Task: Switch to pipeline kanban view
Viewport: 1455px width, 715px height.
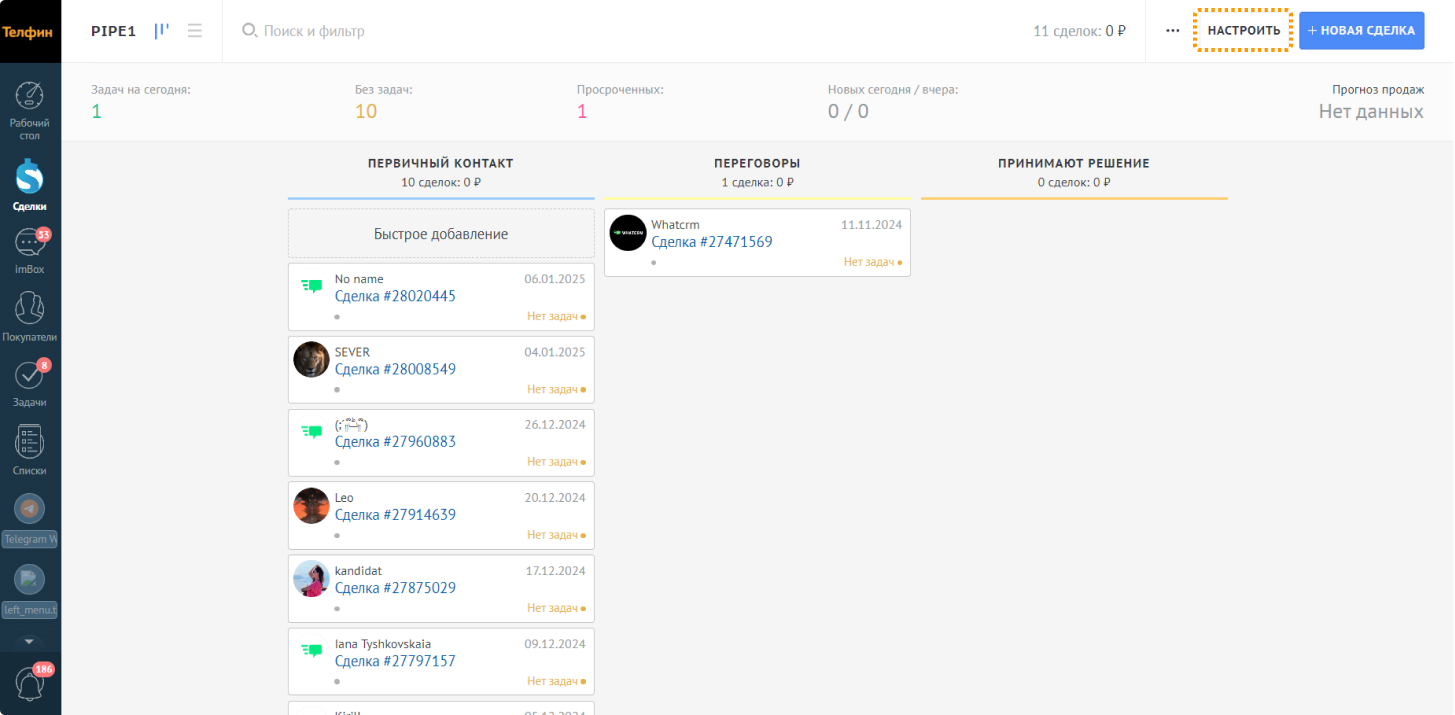Action: [x=162, y=31]
